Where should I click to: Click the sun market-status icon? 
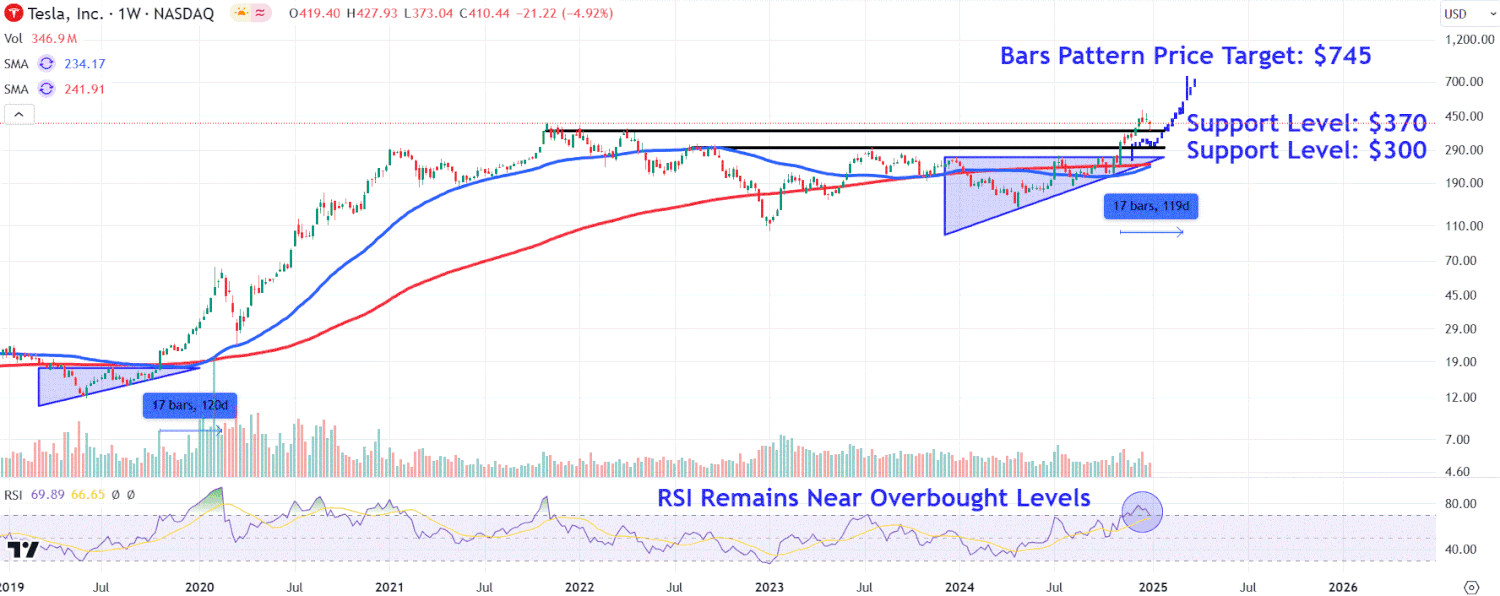coord(240,14)
